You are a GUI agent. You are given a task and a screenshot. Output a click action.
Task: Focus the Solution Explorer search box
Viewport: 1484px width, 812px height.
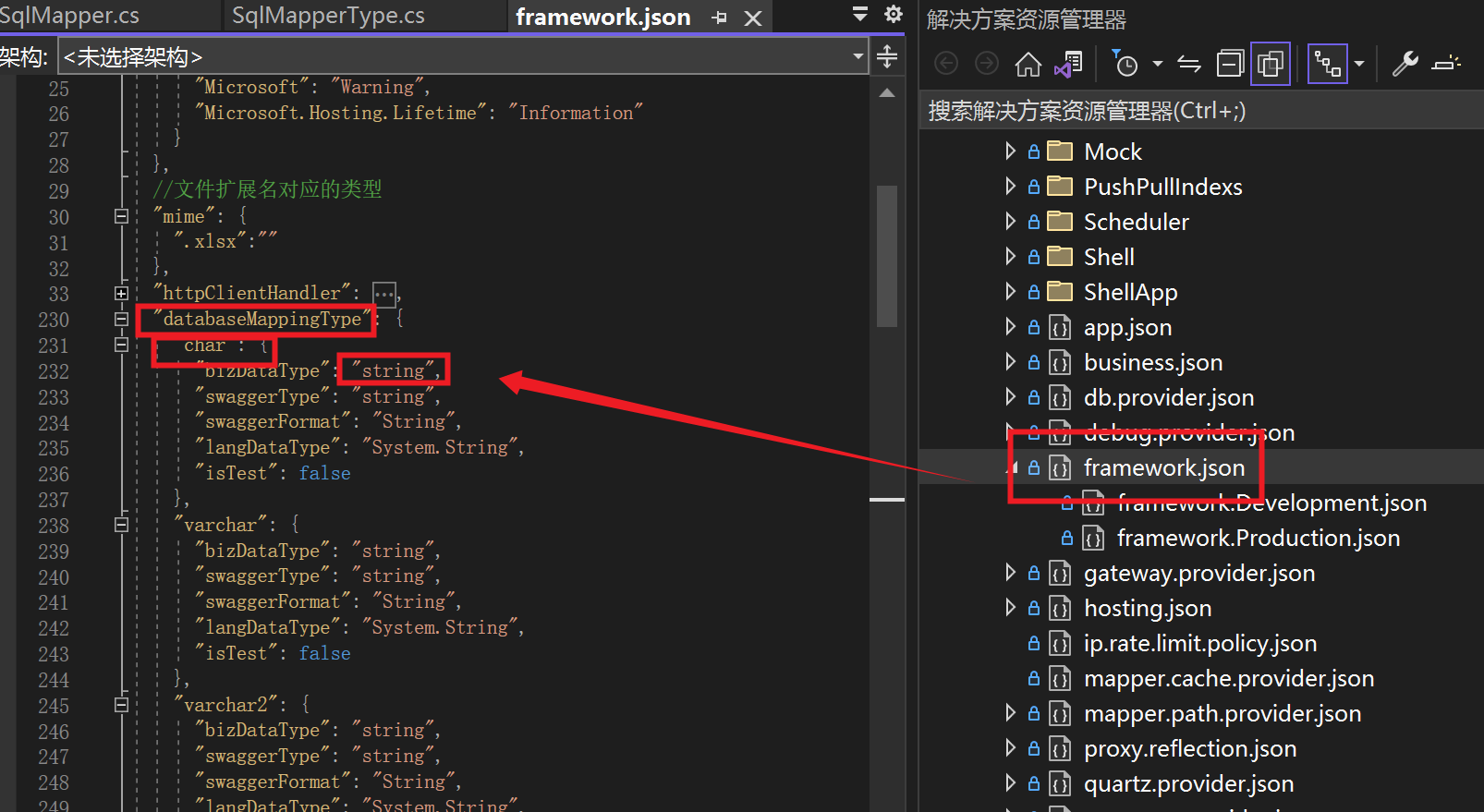1202,111
